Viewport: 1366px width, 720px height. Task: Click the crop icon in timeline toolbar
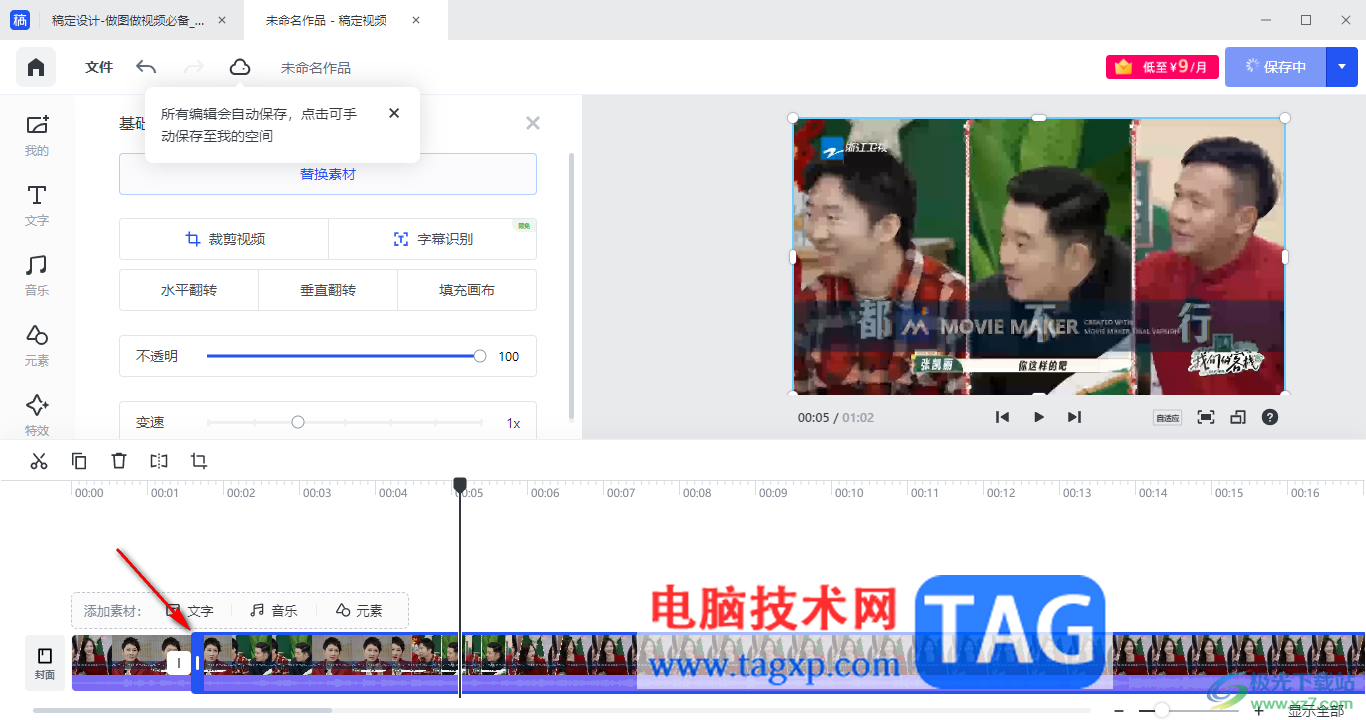click(199, 461)
